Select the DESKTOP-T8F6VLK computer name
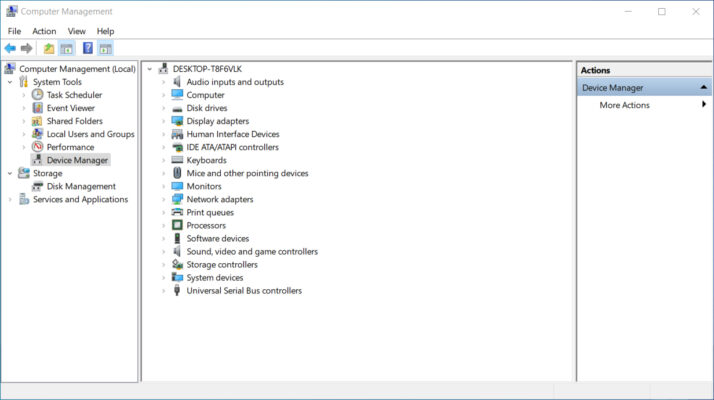 pyautogui.click(x=207, y=69)
